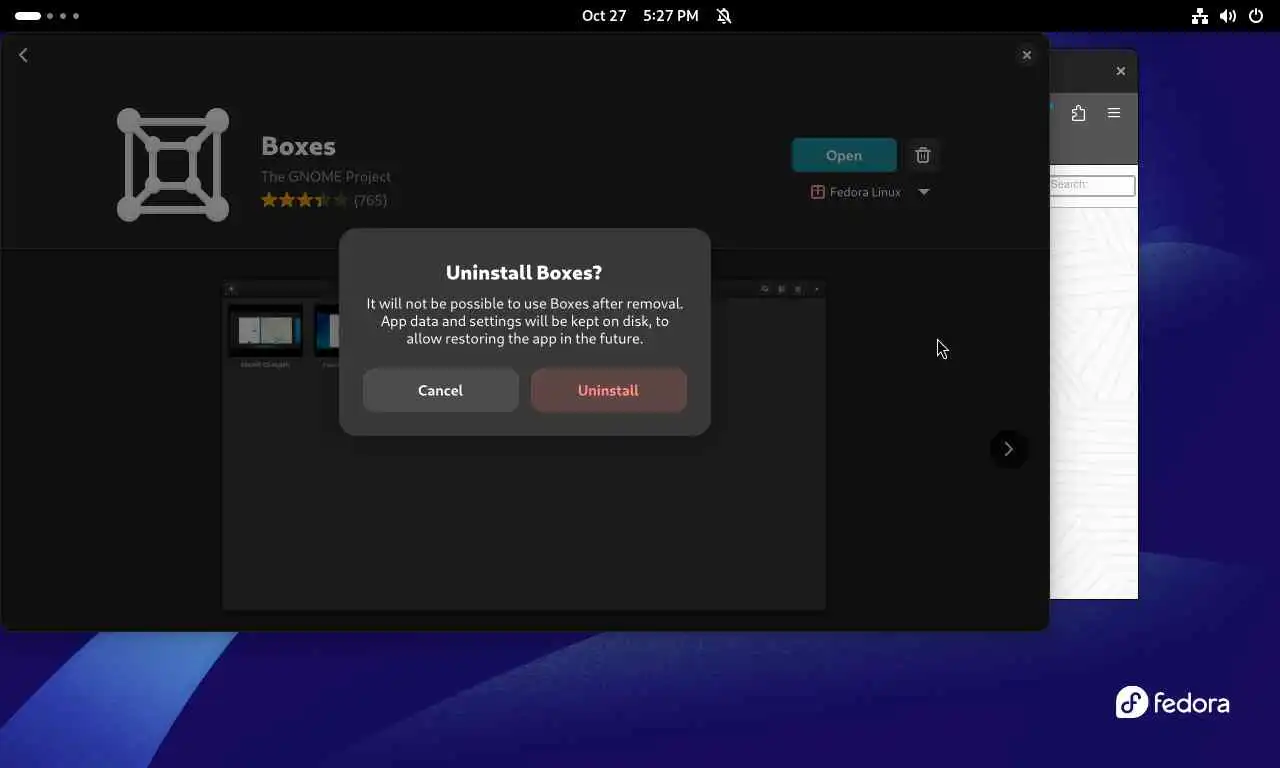
Task: Click the 'Uninstall Boxes?' dialog heading
Action: 524,272
